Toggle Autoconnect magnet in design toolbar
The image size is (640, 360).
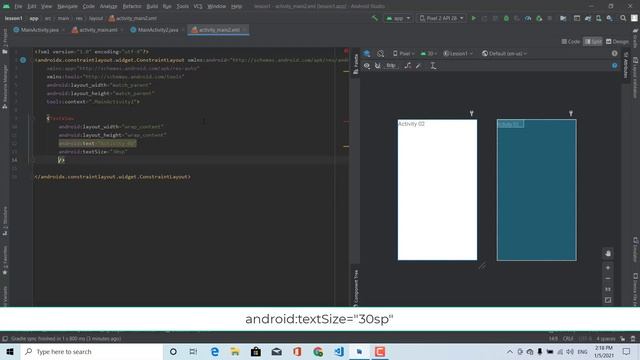click(x=378, y=66)
